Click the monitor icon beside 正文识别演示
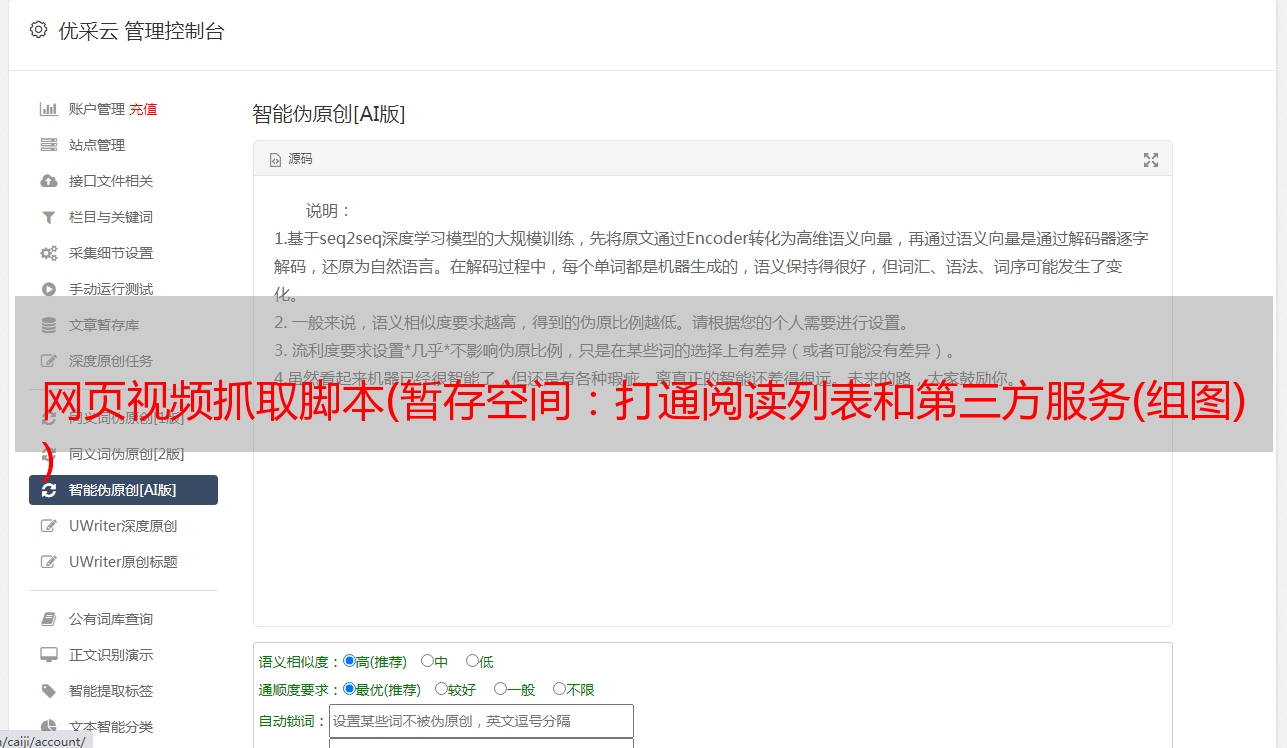This screenshot has width=1287, height=748. pos(48,655)
